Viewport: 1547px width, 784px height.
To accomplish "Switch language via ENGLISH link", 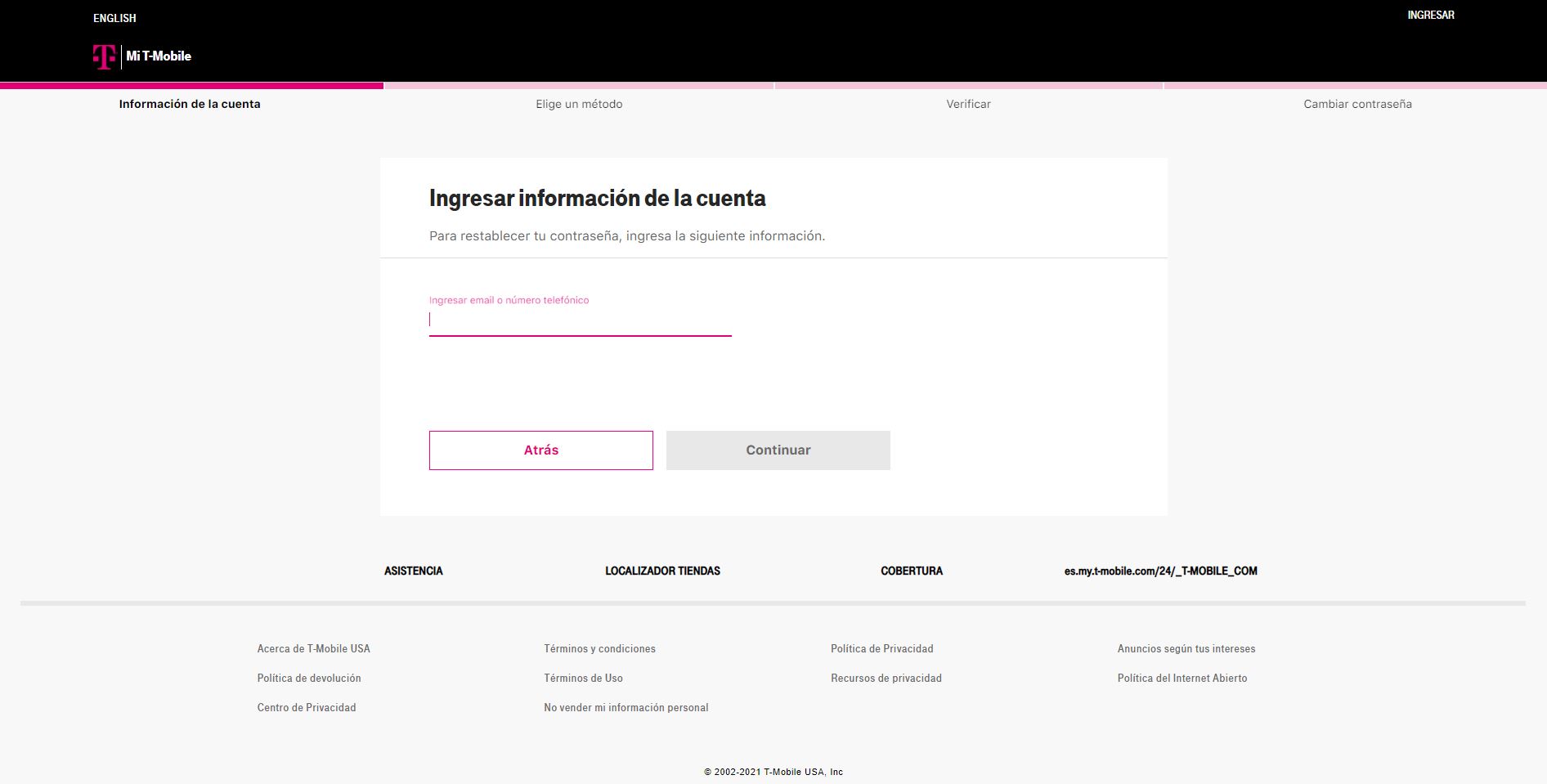I will (114, 18).
